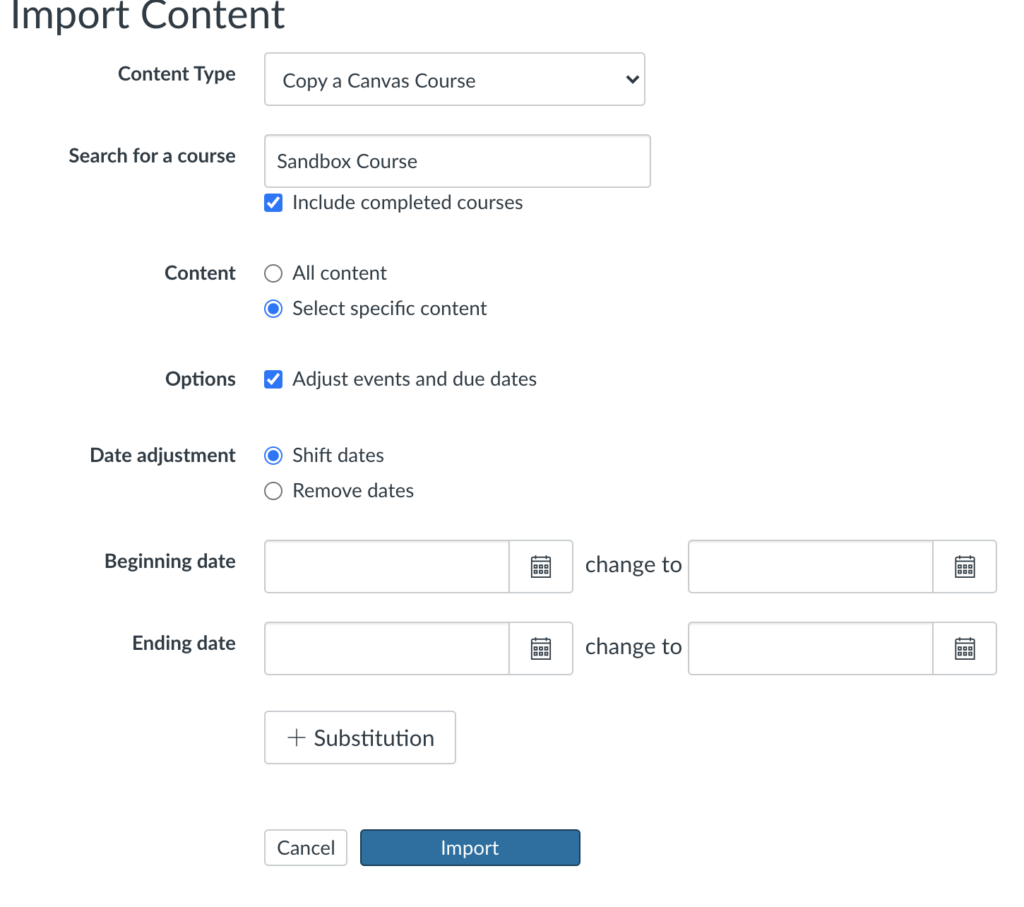This screenshot has width=1024, height=907.
Task: Click the Include completed courses label text
Action: [x=407, y=203]
